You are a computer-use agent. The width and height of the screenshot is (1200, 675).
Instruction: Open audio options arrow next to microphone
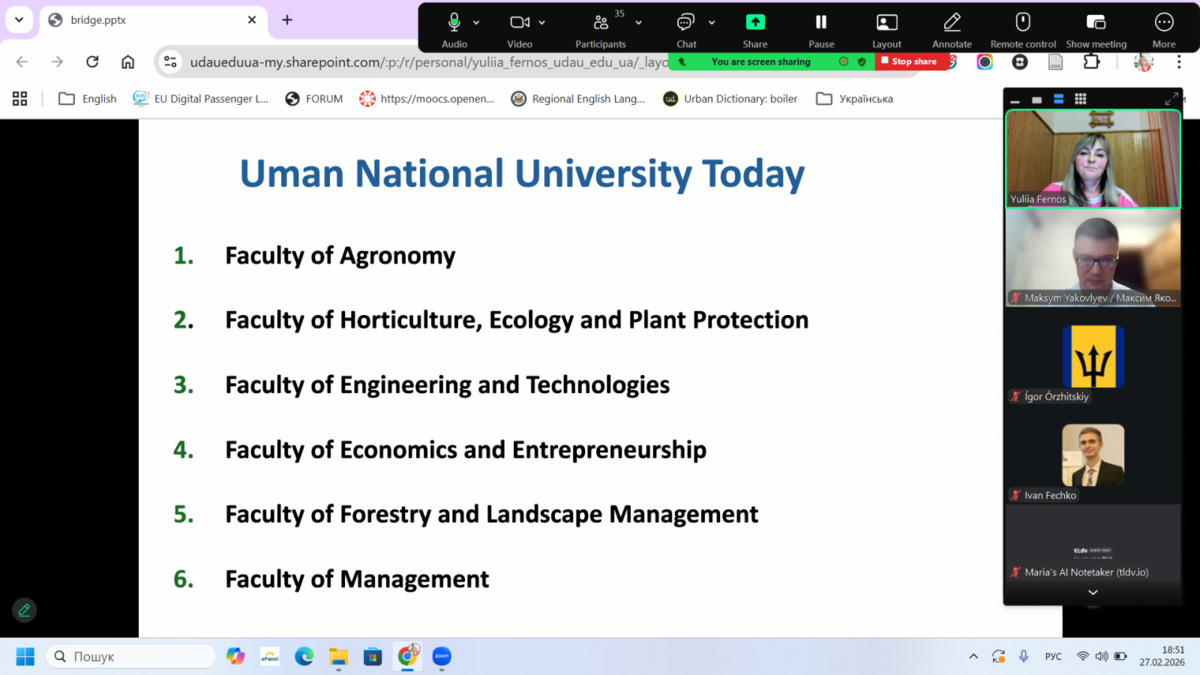(477, 22)
